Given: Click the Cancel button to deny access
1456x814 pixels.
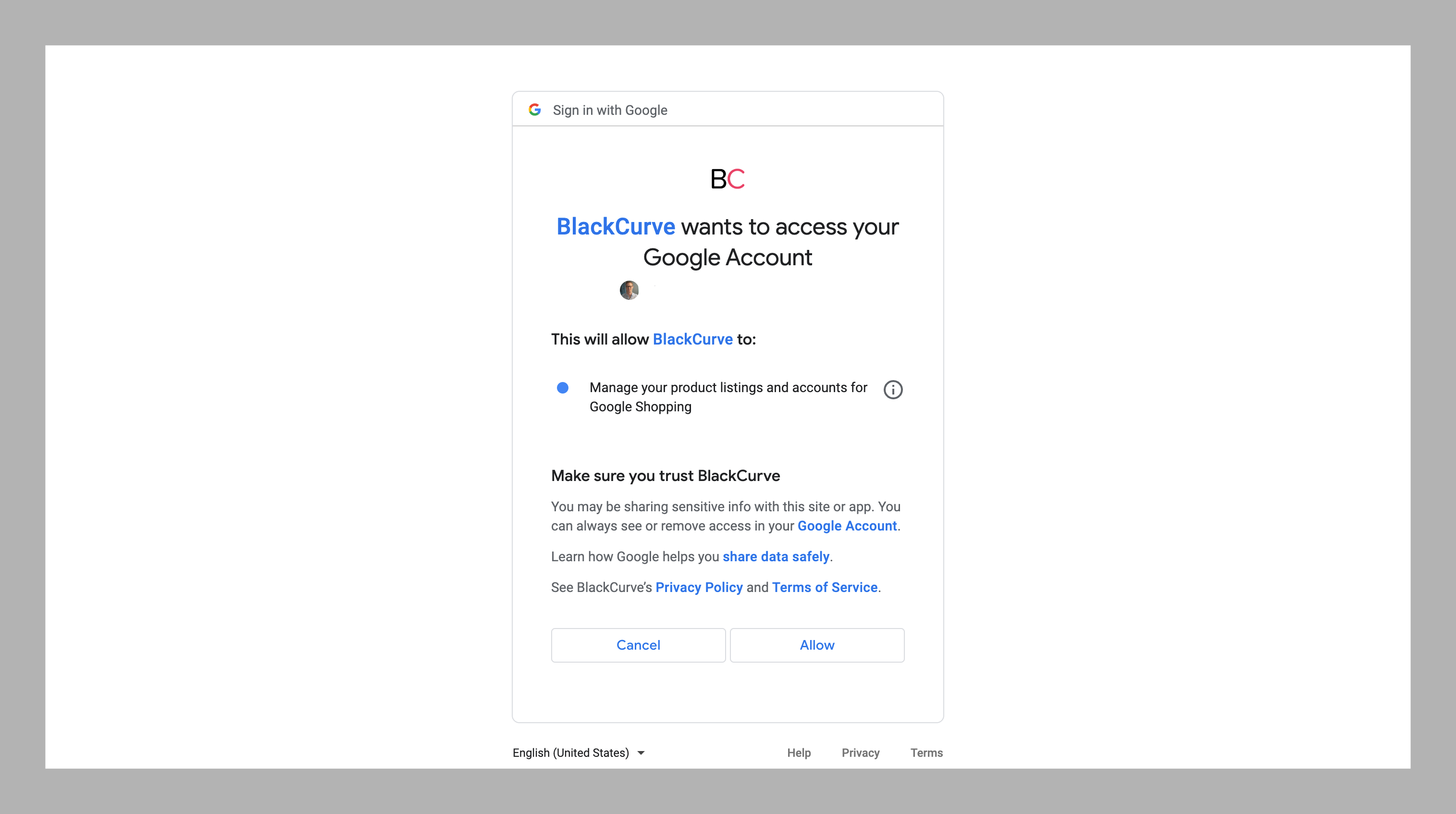Looking at the screenshot, I should 638,645.
